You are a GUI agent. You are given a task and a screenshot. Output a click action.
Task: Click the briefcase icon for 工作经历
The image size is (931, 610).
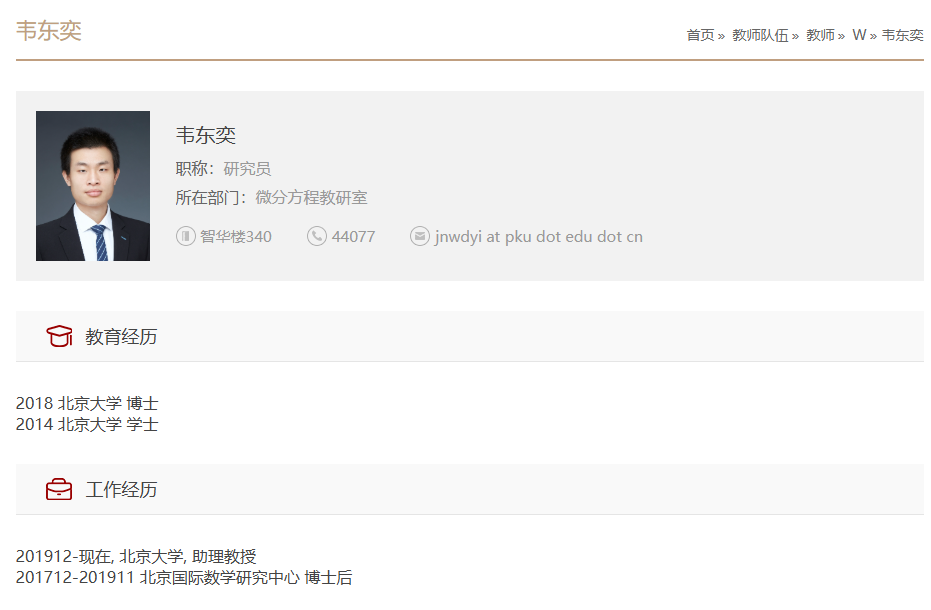tap(59, 490)
